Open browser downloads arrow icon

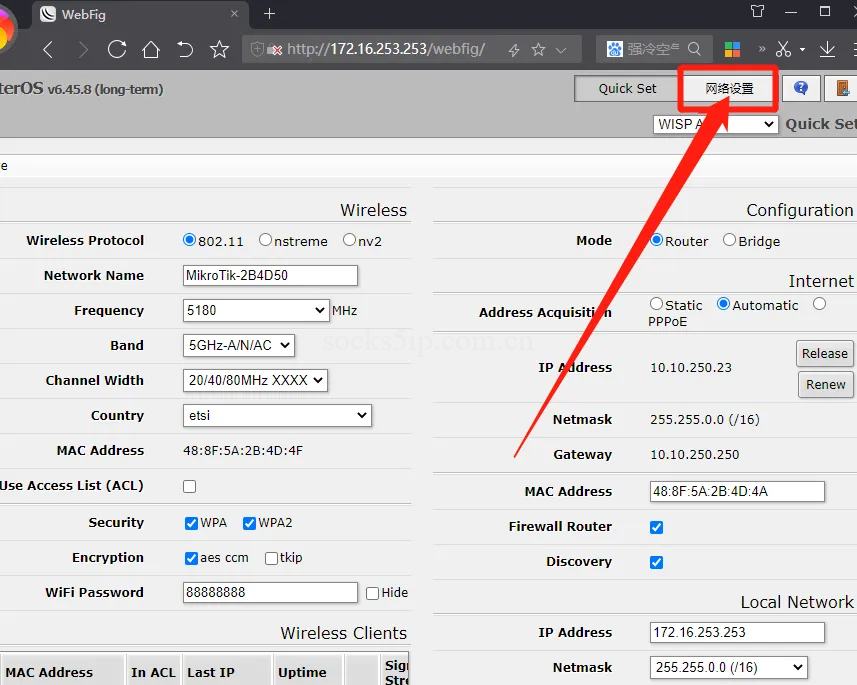827,50
